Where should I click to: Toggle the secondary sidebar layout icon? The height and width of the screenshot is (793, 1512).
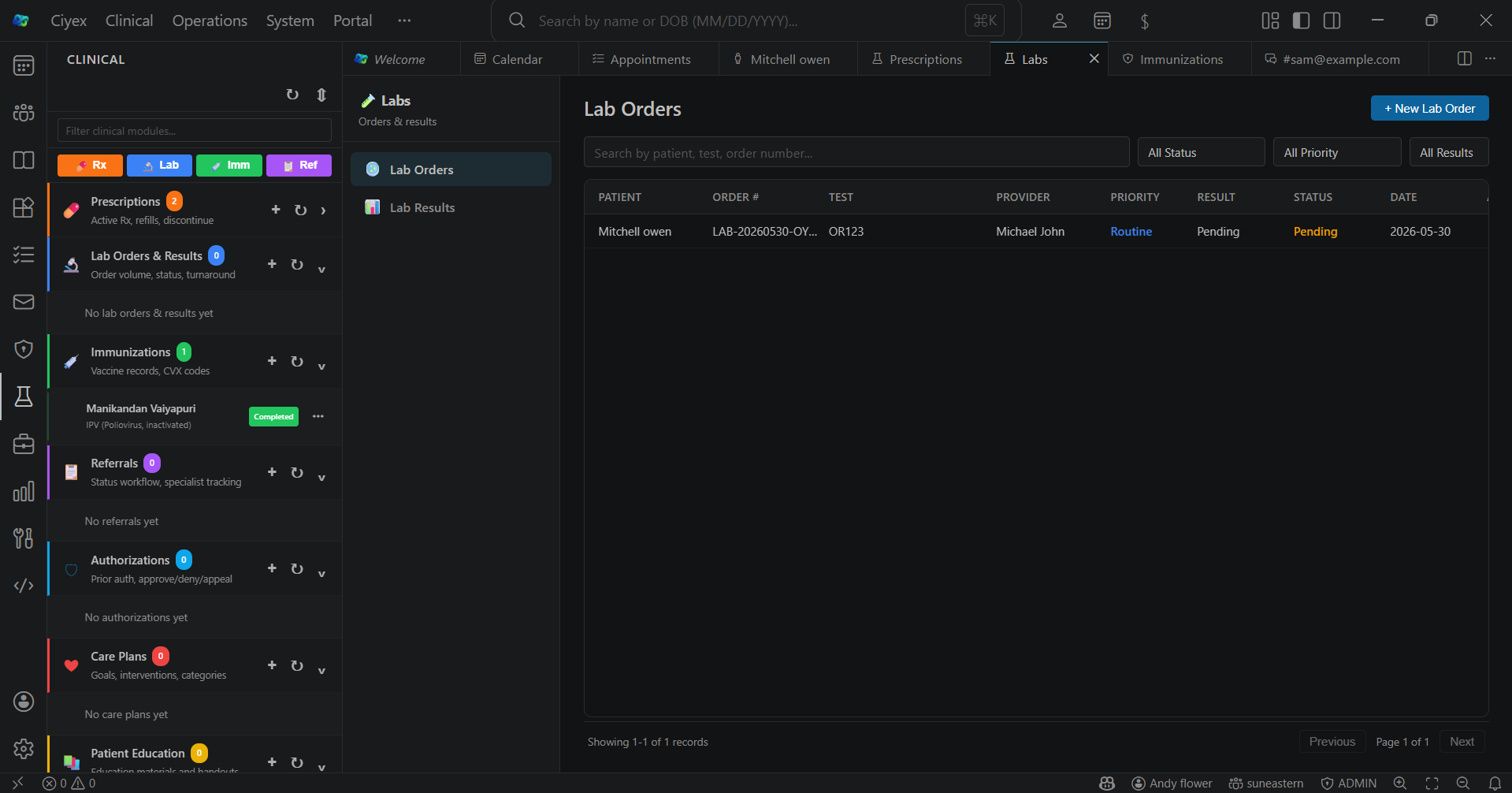click(x=1332, y=20)
